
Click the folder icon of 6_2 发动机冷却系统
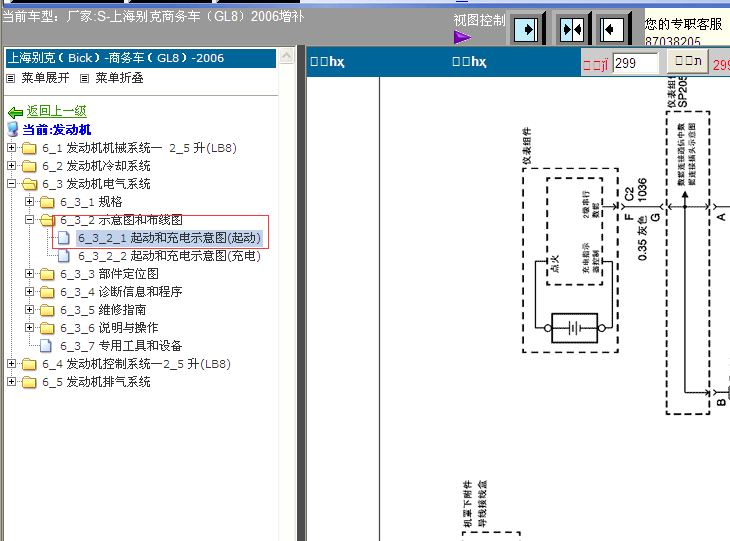(x=29, y=166)
